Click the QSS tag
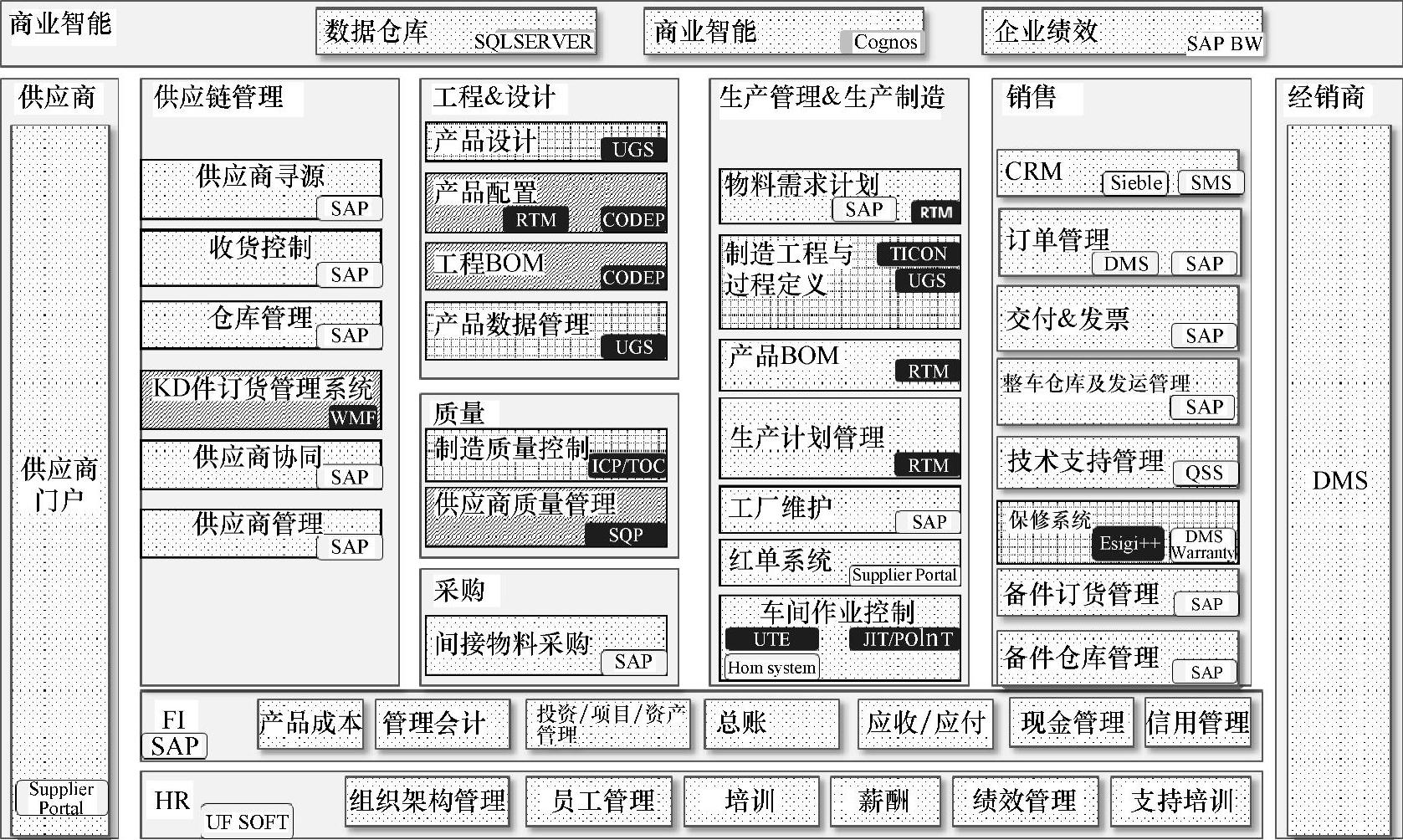This screenshot has width=1403, height=840. point(1204,473)
